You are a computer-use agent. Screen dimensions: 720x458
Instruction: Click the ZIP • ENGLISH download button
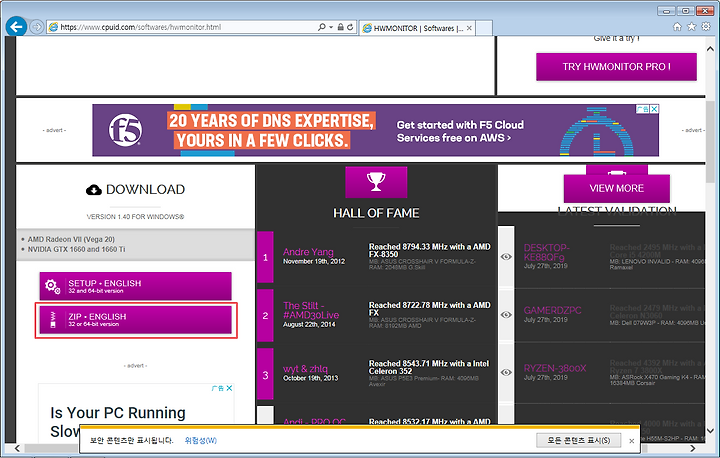(135, 320)
